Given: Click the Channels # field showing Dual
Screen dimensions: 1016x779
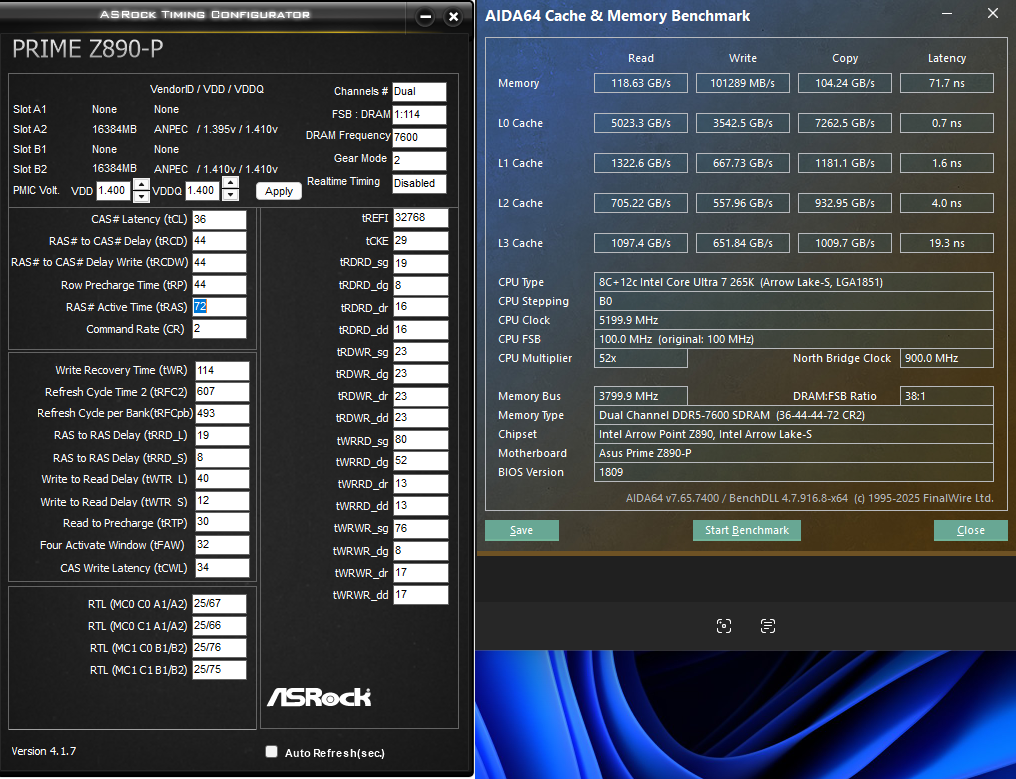Looking at the screenshot, I should pos(419,92).
